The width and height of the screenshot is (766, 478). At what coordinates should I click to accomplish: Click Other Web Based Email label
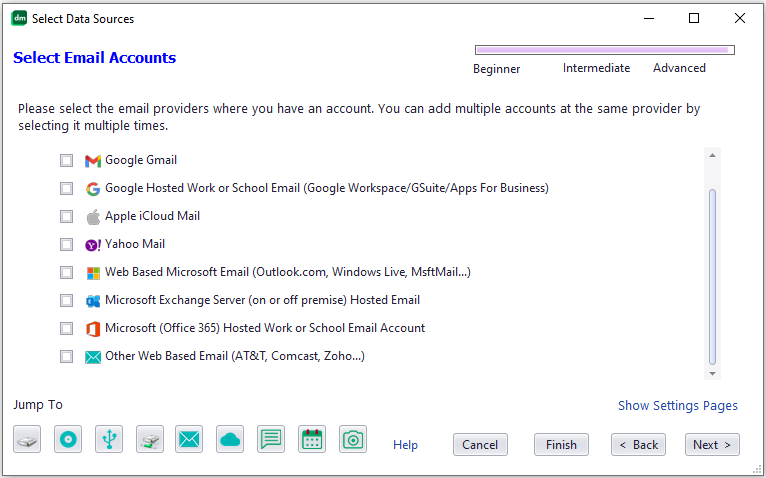(x=235, y=356)
